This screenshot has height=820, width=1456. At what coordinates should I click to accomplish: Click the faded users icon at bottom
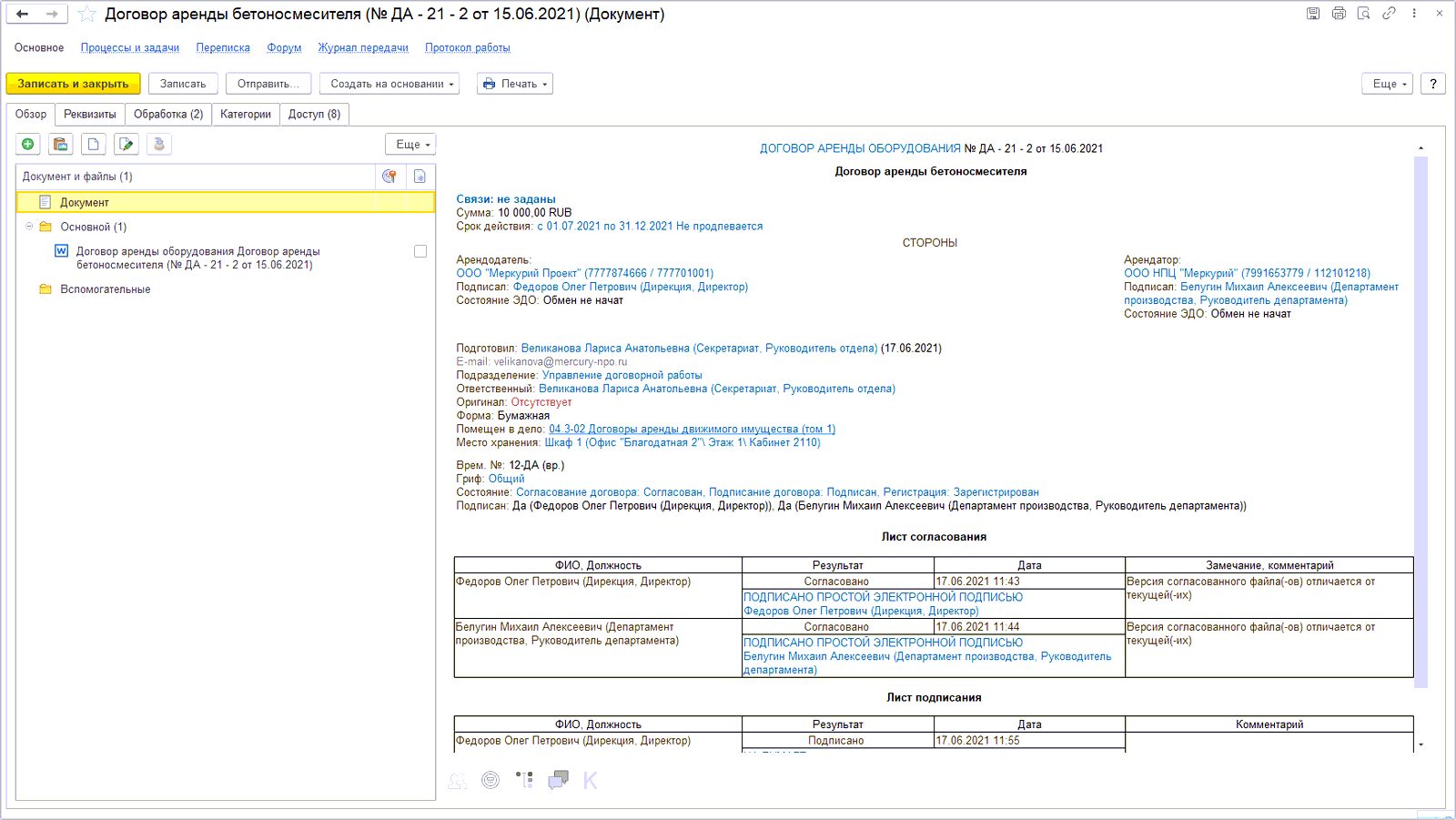tap(458, 780)
